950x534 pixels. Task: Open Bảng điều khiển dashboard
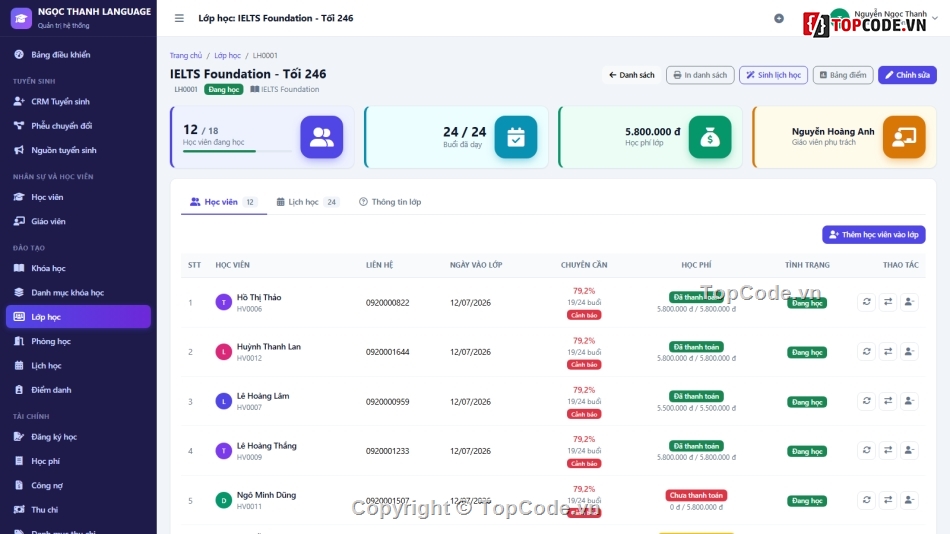[78, 55]
